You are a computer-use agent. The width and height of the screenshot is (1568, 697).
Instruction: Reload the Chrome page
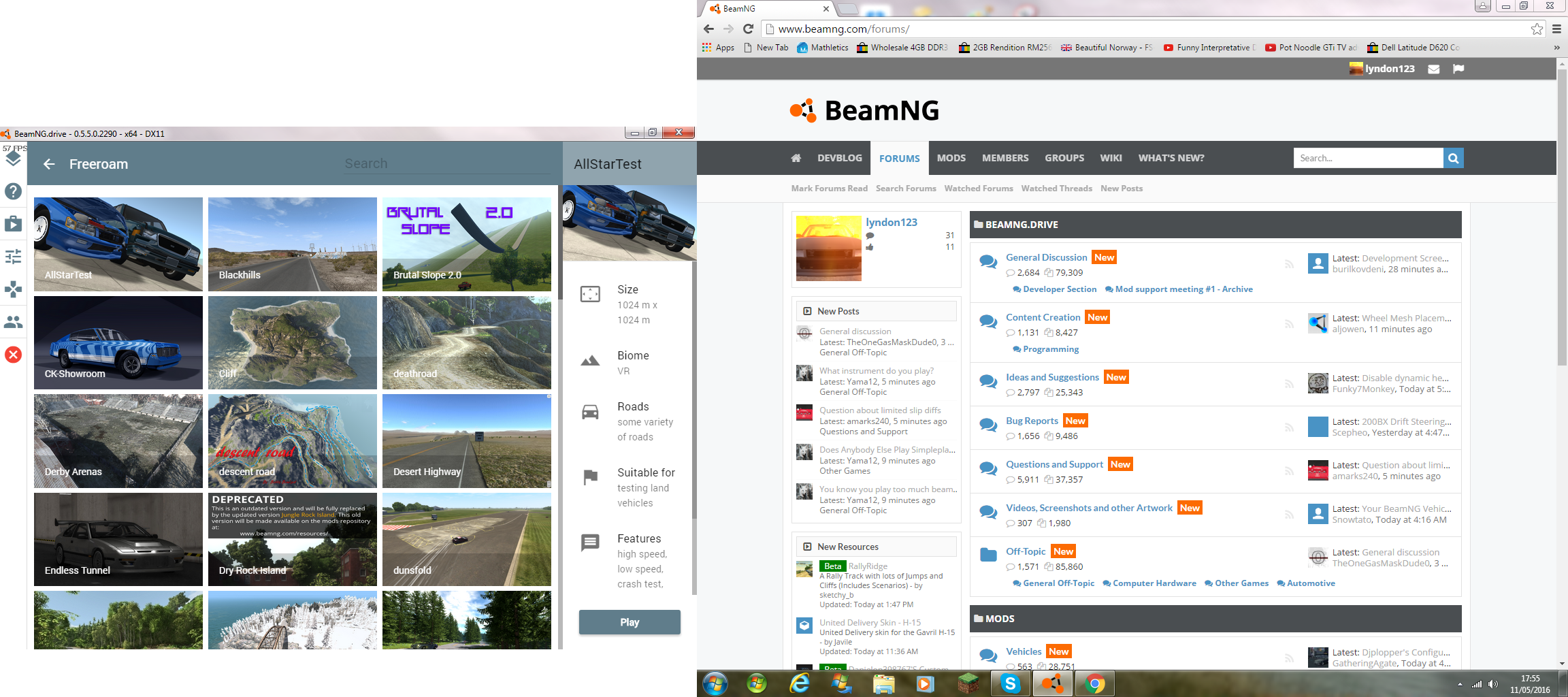(748, 29)
